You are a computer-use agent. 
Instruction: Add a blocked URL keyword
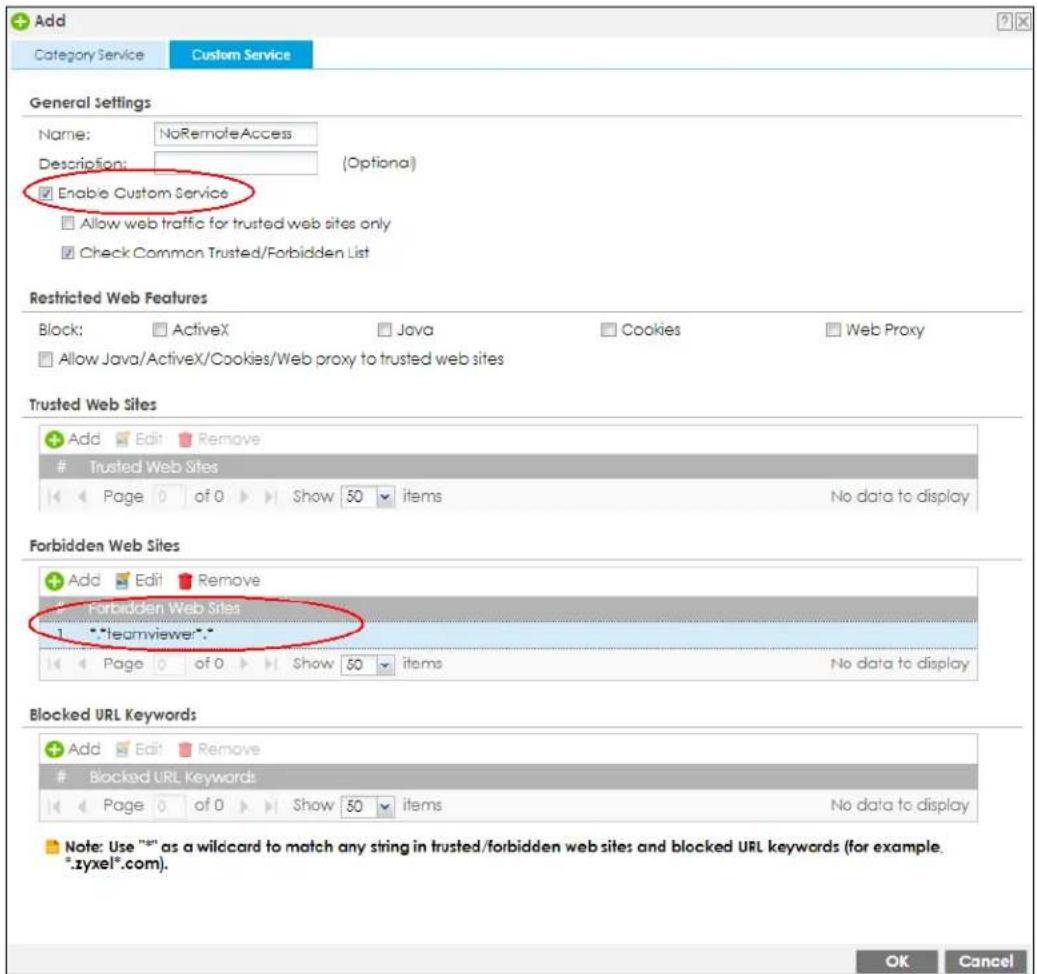pos(73,749)
